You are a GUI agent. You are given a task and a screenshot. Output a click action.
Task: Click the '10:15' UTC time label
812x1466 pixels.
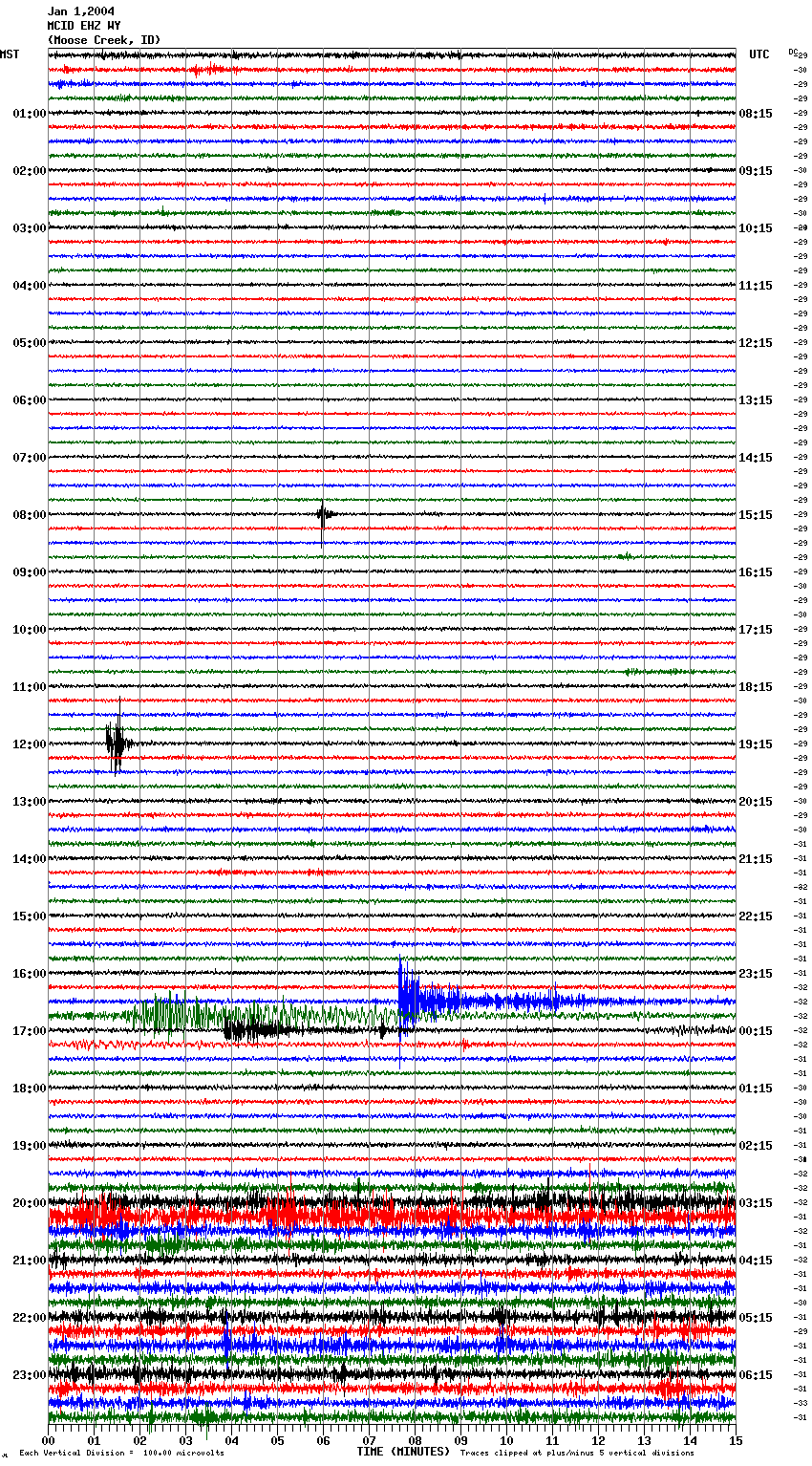pyautogui.click(x=756, y=228)
